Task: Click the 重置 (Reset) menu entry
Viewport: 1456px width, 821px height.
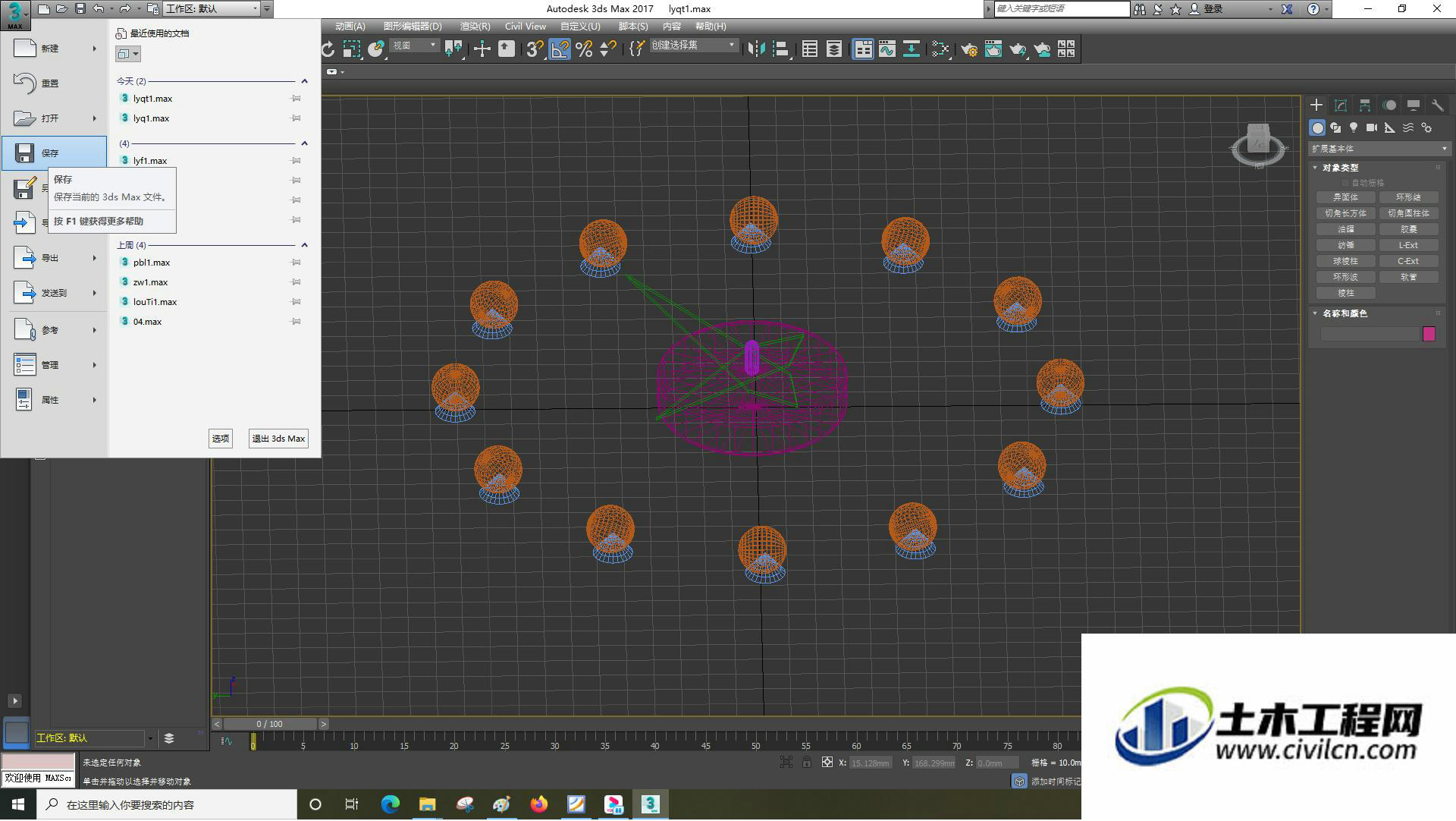Action: 54,83
